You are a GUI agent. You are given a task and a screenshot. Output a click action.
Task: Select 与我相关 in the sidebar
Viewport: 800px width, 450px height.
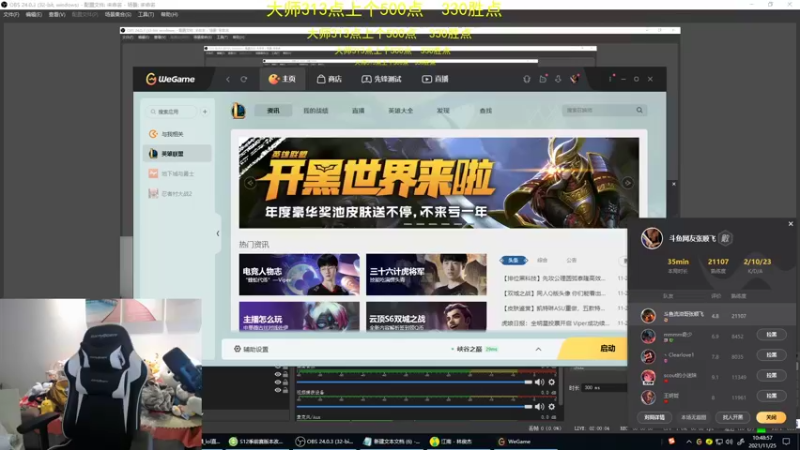click(x=177, y=134)
